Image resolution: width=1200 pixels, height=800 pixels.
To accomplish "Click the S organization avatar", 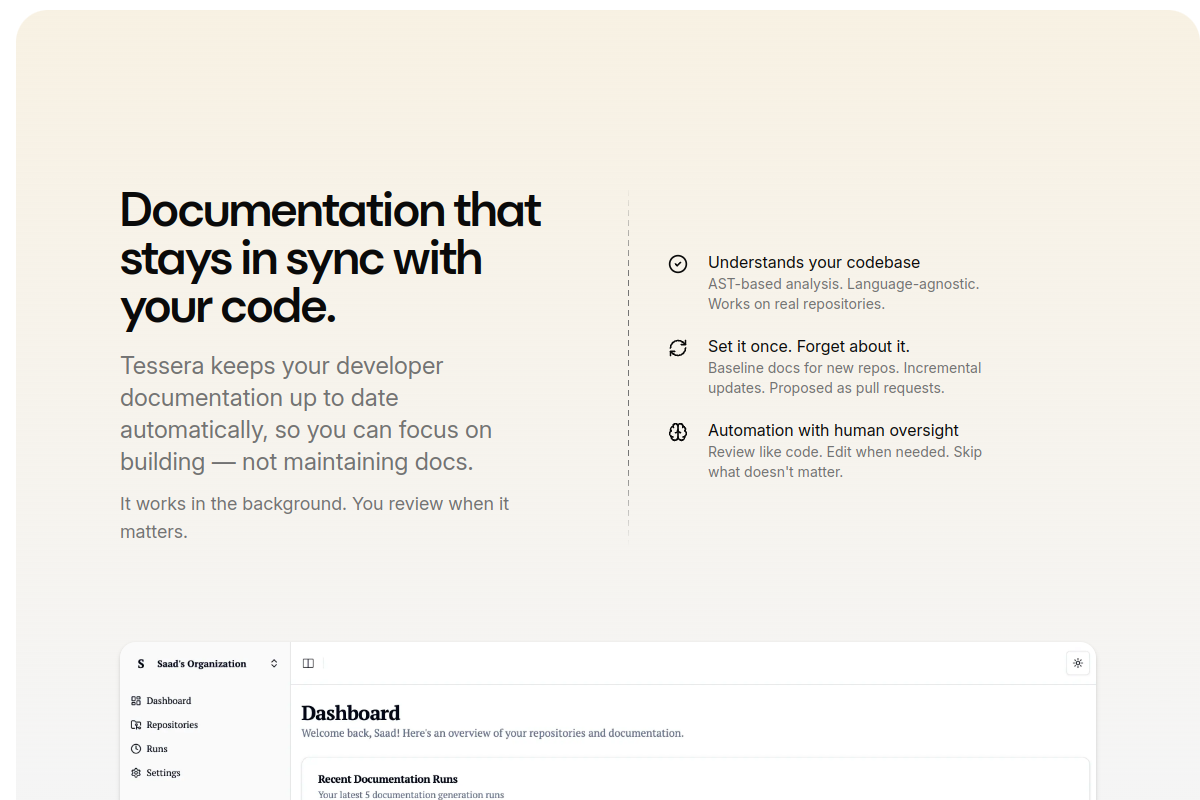I will click(140, 664).
